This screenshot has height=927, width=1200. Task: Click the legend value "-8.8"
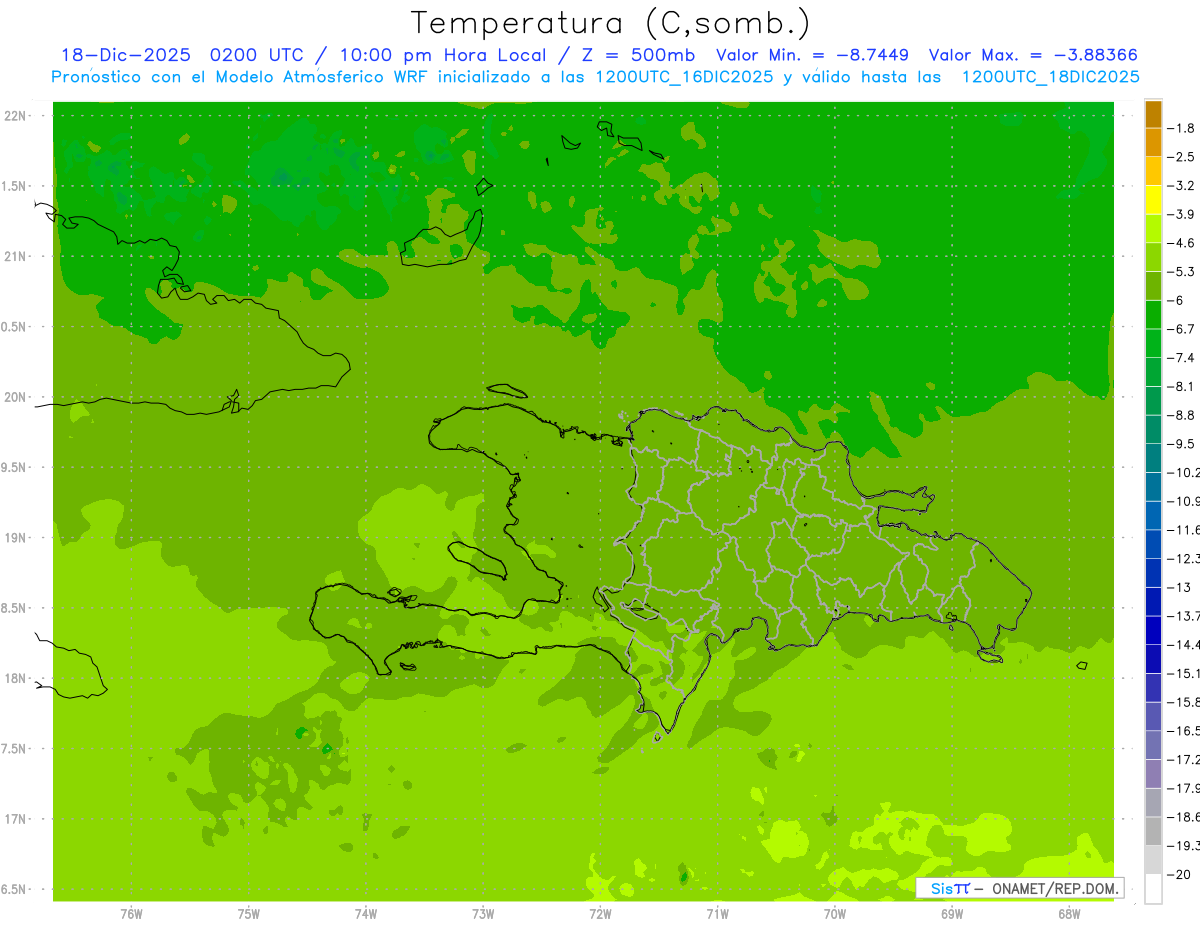1182,415
